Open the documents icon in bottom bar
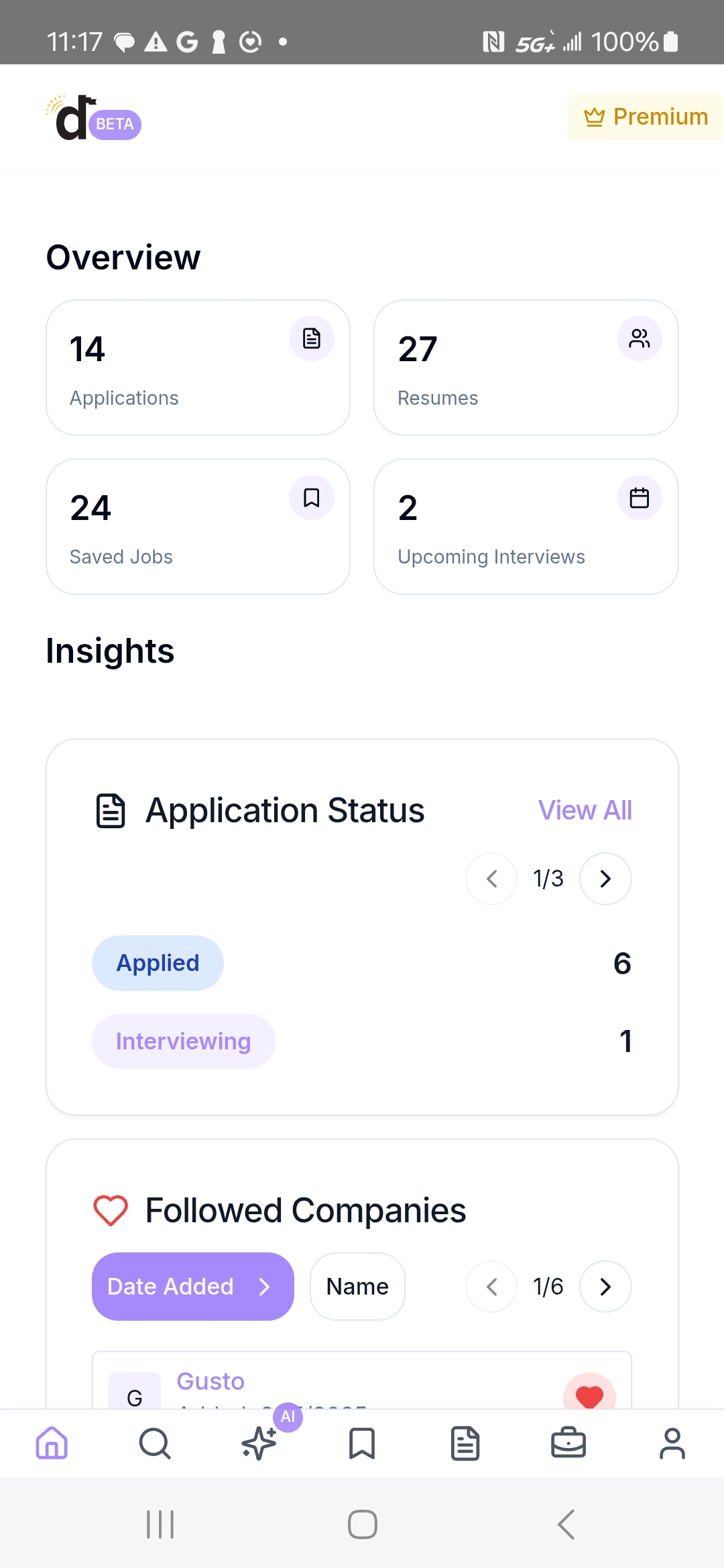 [465, 1443]
